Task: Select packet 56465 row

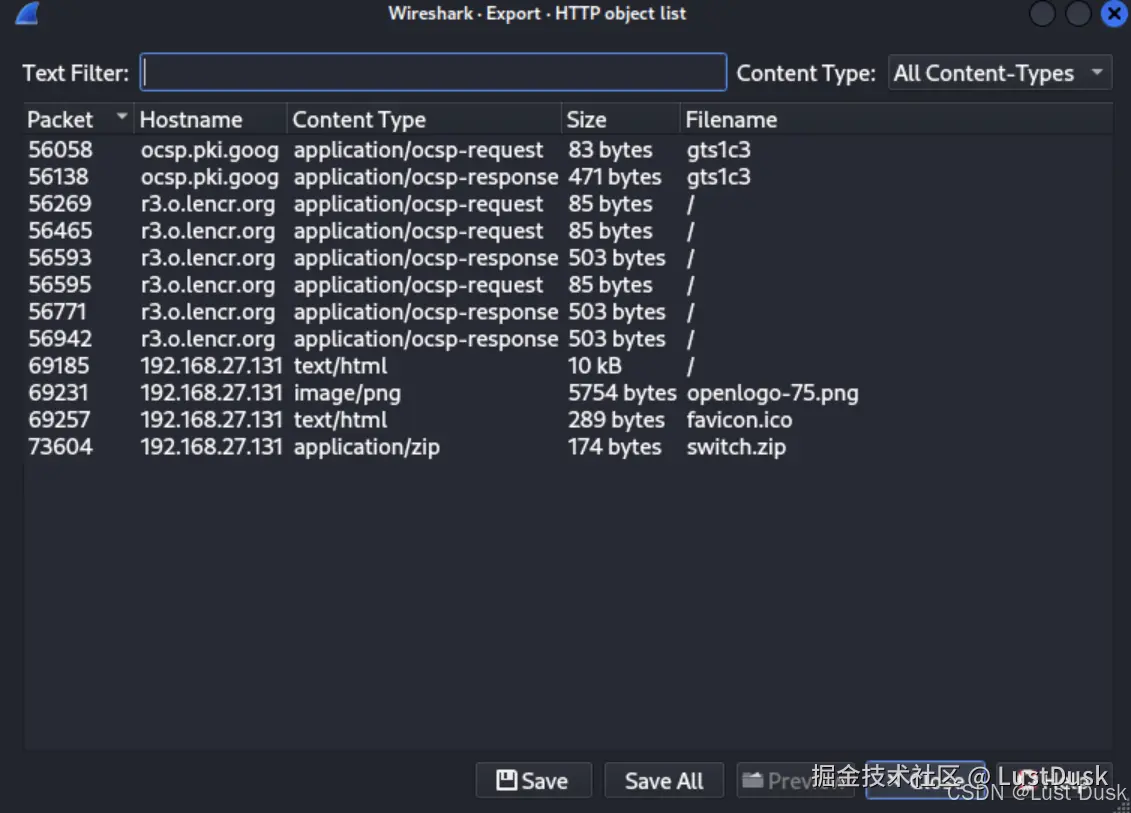Action: click(x=568, y=231)
